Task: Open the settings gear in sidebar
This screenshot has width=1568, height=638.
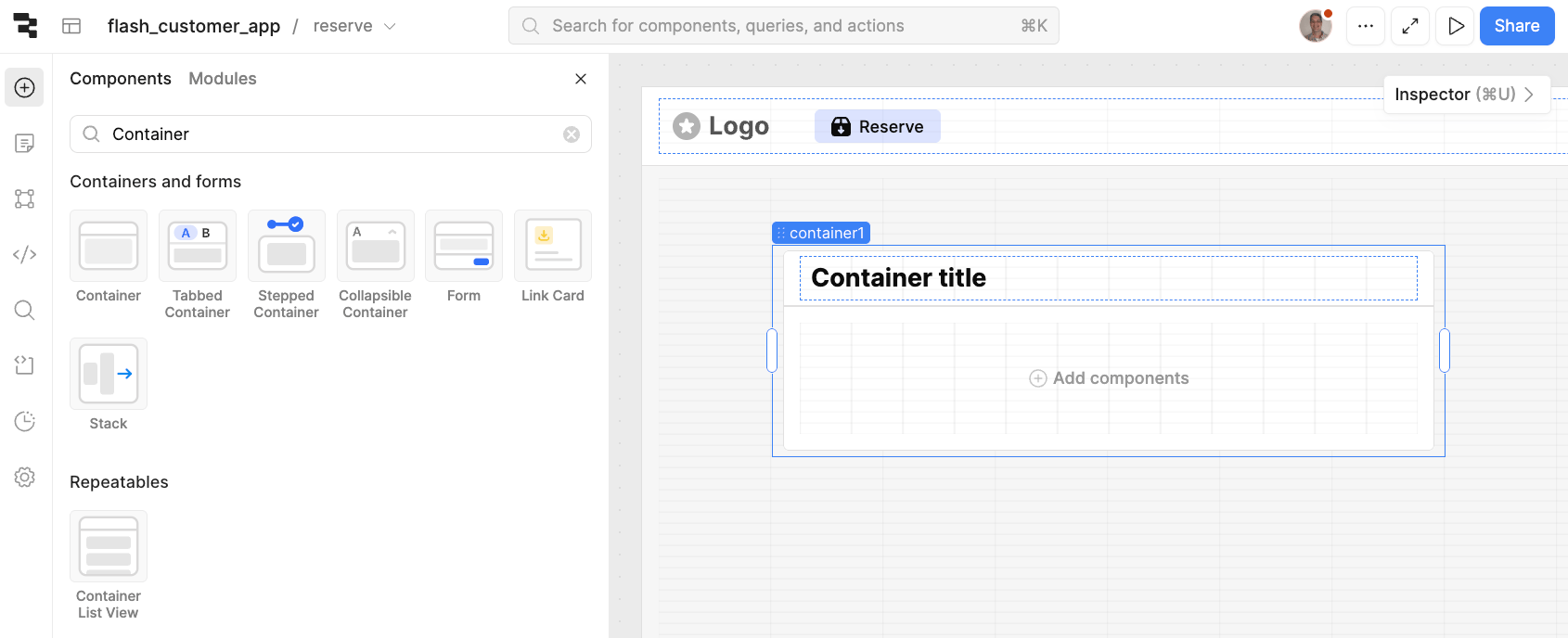Action: pyautogui.click(x=25, y=477)
